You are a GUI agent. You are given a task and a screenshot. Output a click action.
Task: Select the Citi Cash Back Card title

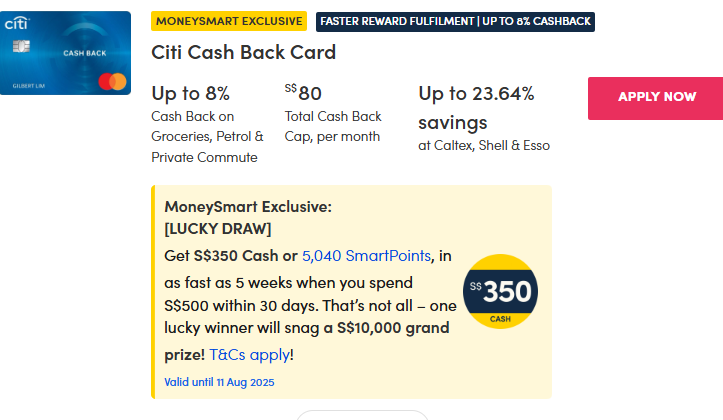pyautogui.click(x=243, y=52)
